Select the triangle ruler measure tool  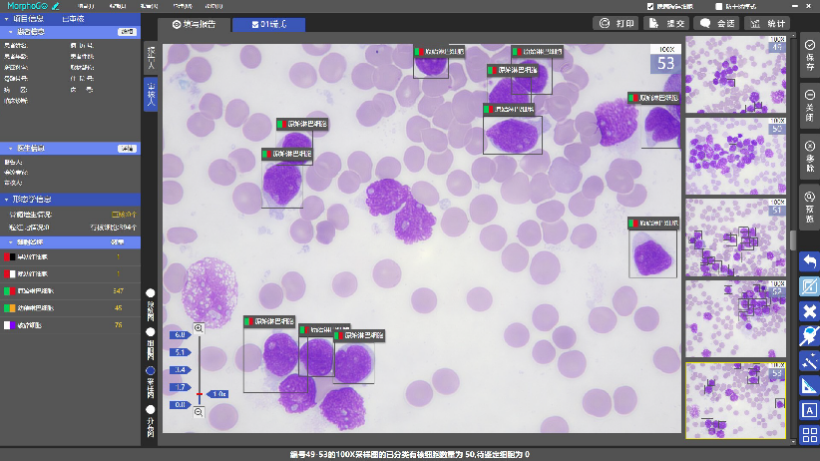click(809, 386)
